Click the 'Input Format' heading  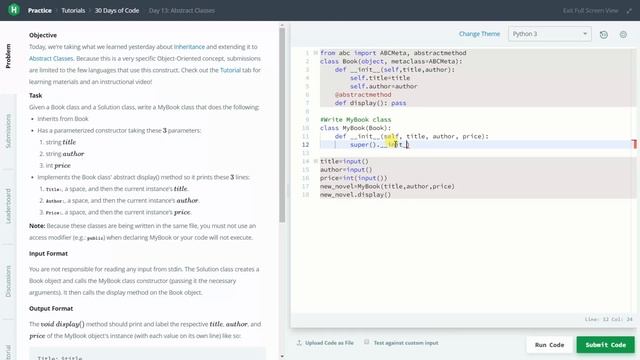click(48, 253)
